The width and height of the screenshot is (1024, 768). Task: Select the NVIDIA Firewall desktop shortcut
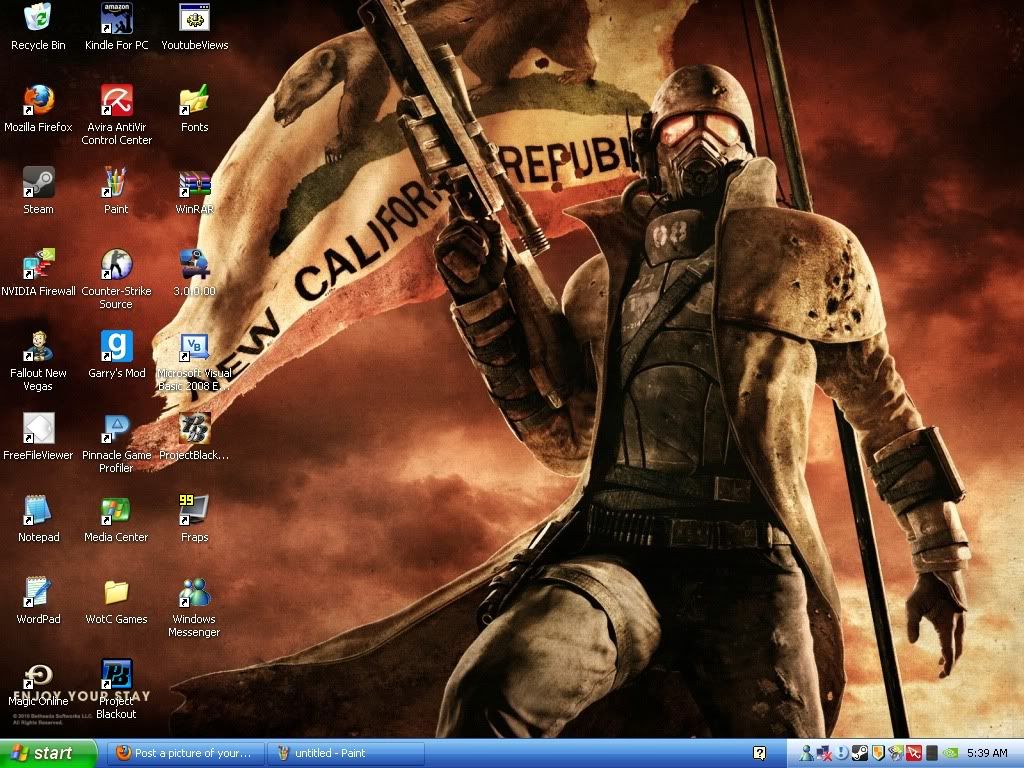click(x=38, y=272)
